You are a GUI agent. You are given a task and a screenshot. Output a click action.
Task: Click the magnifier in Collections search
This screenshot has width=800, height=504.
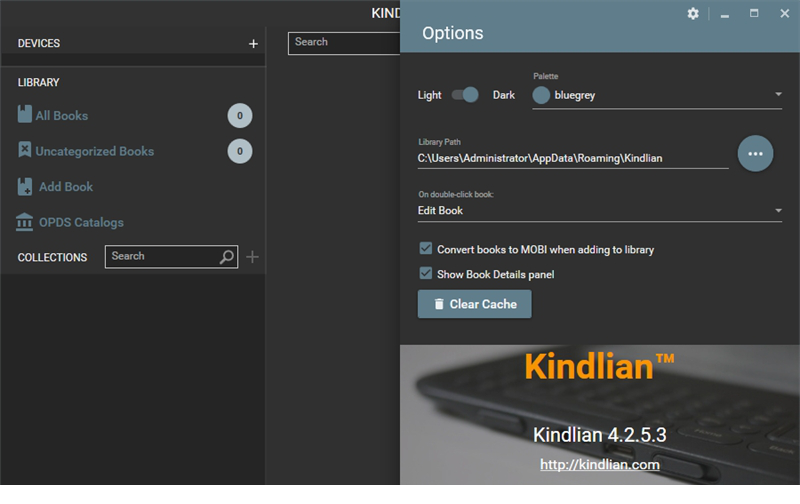tap(227, 257)
